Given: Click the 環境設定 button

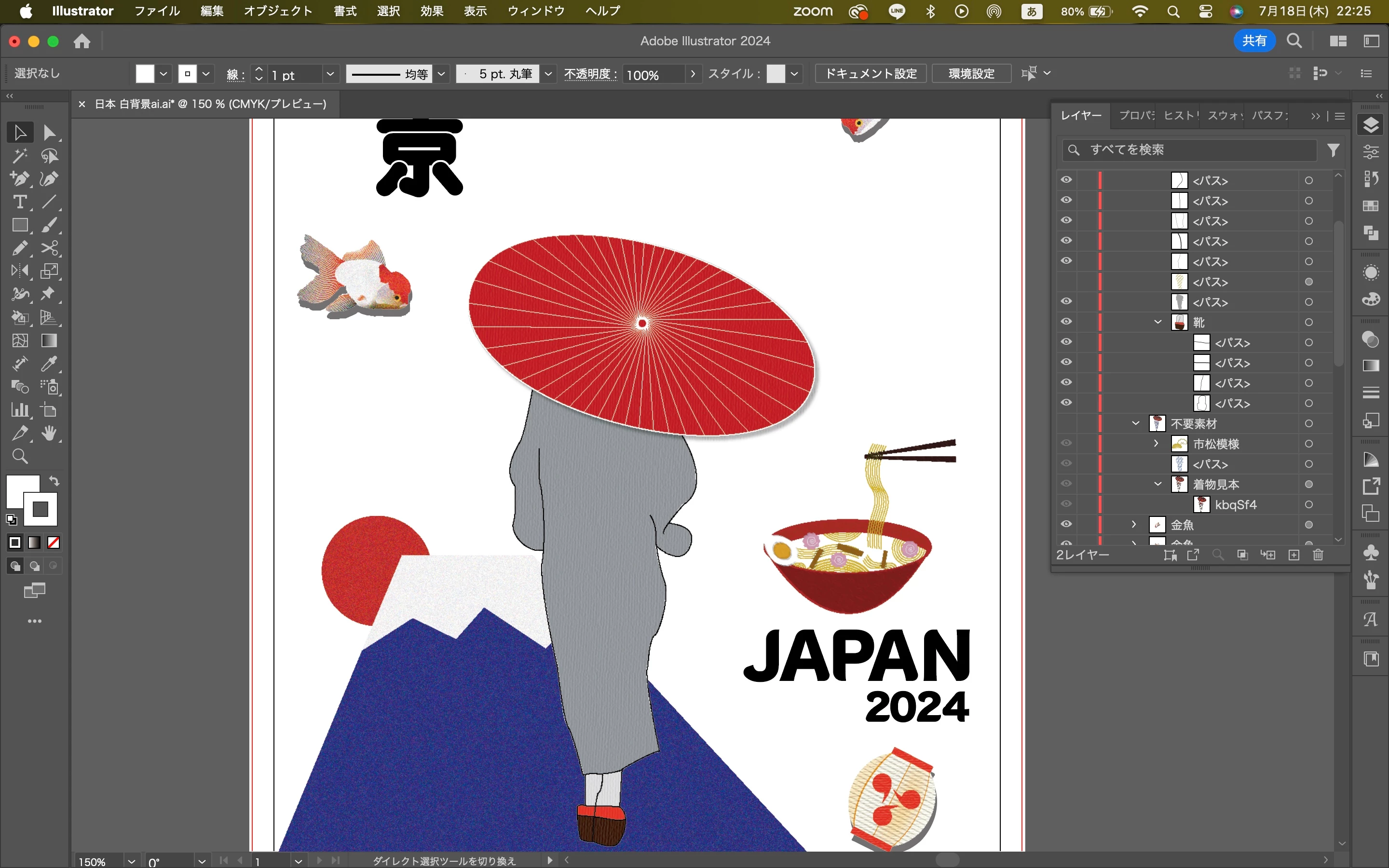Looking at the screenshot, I should (x=971, y=73).
